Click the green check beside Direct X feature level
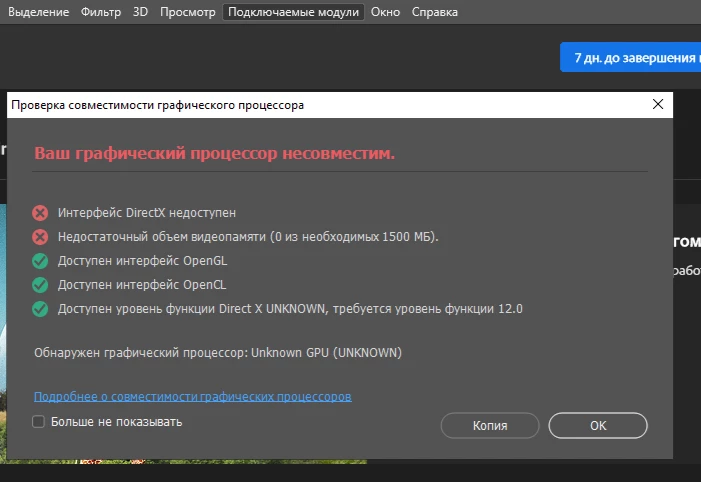Screen dimensions: 701x482 [40, 309]
